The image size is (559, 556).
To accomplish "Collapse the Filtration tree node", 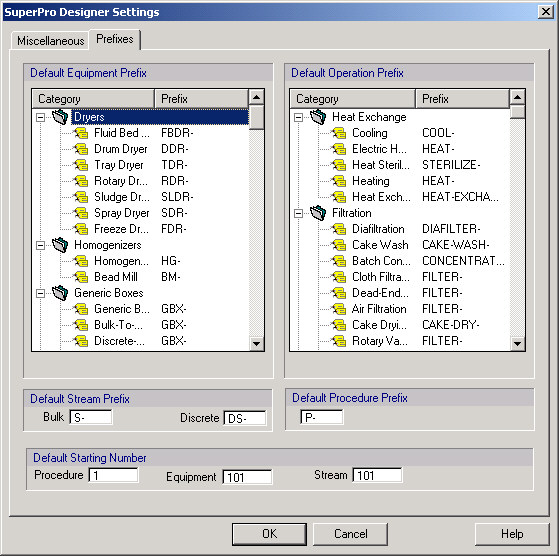I will coord(298,213).
